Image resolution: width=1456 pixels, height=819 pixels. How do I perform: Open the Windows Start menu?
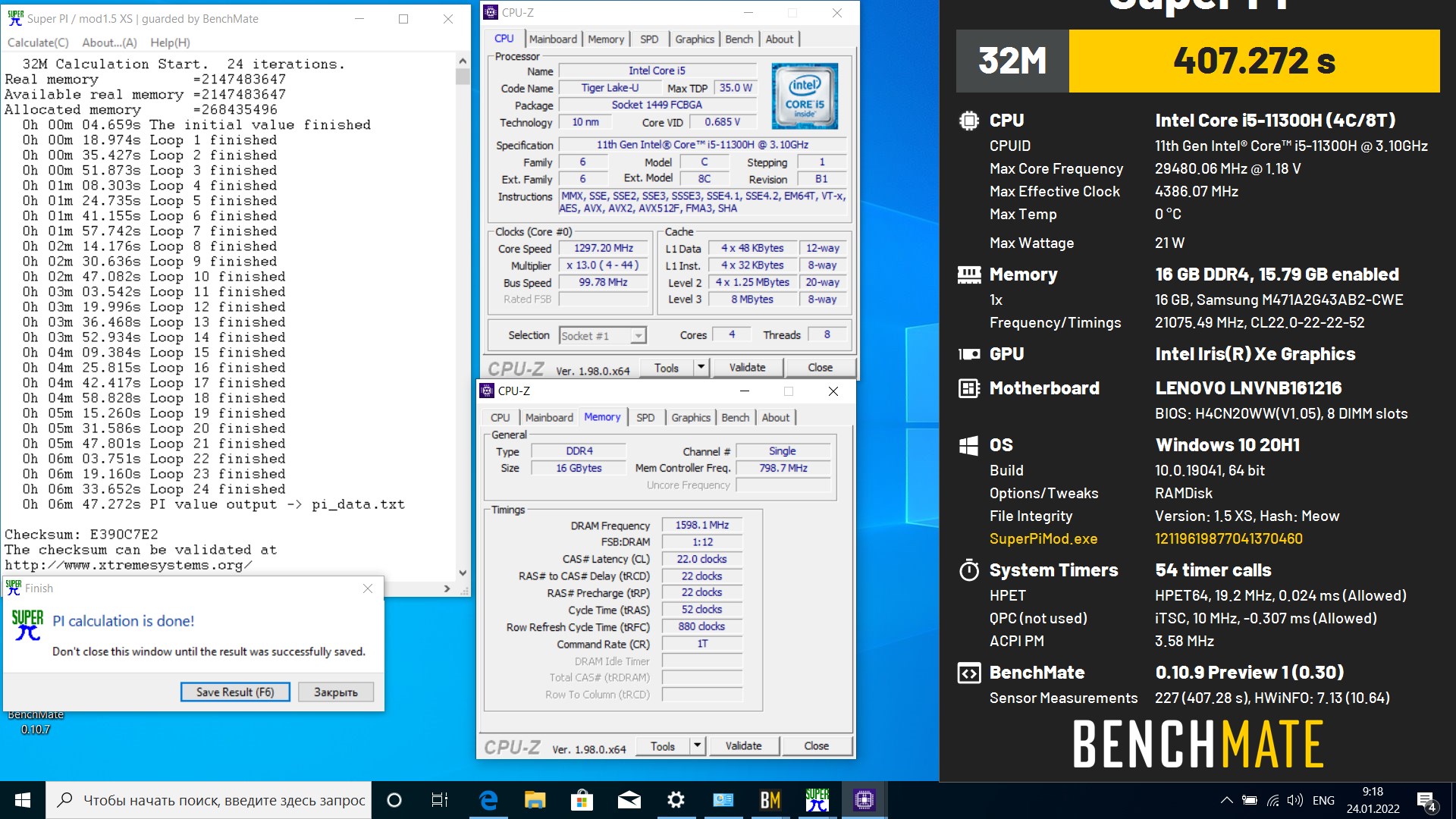[x=23, y=800]
